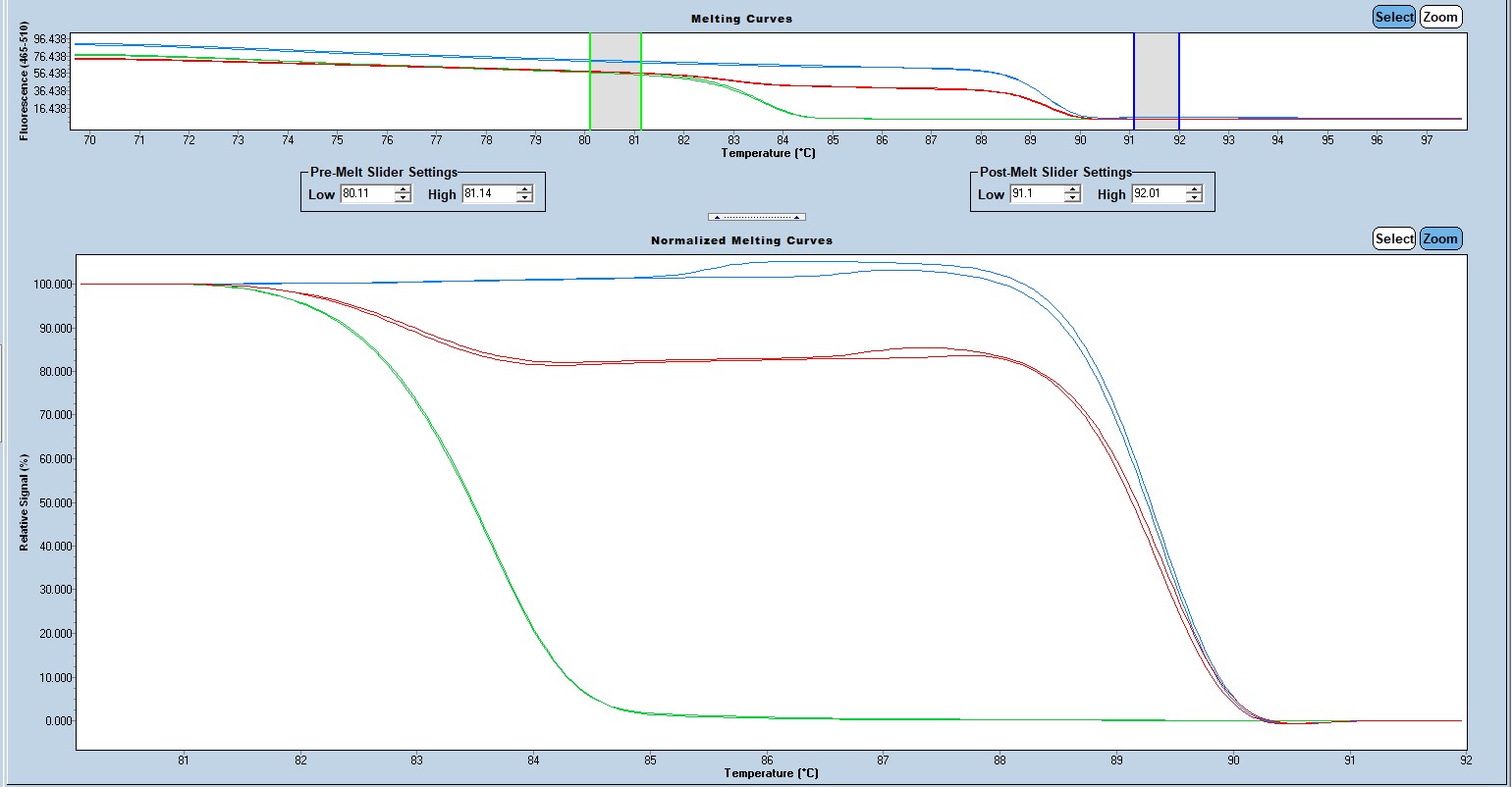Enable Select mode for Normalized Melting Curves
1512x787 pixels.
tap(1393, 238)
